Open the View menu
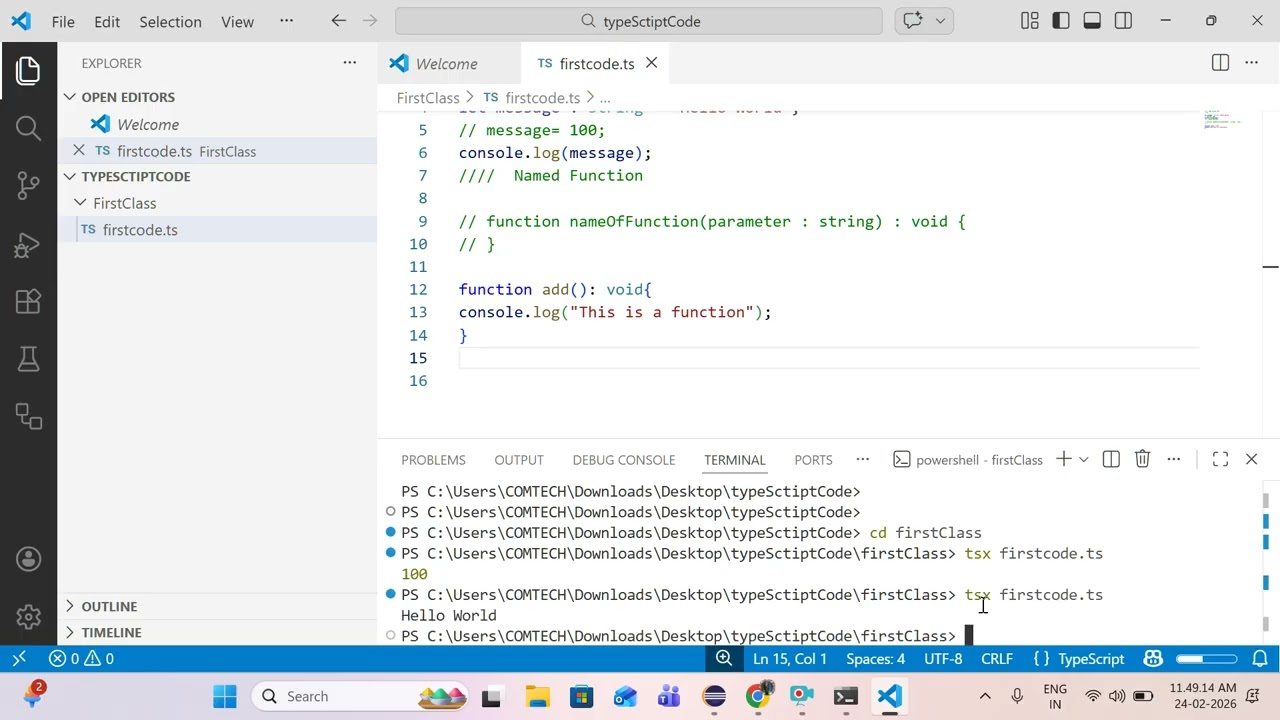Viewport: 1280px width, 720px height. click(237, 21)
